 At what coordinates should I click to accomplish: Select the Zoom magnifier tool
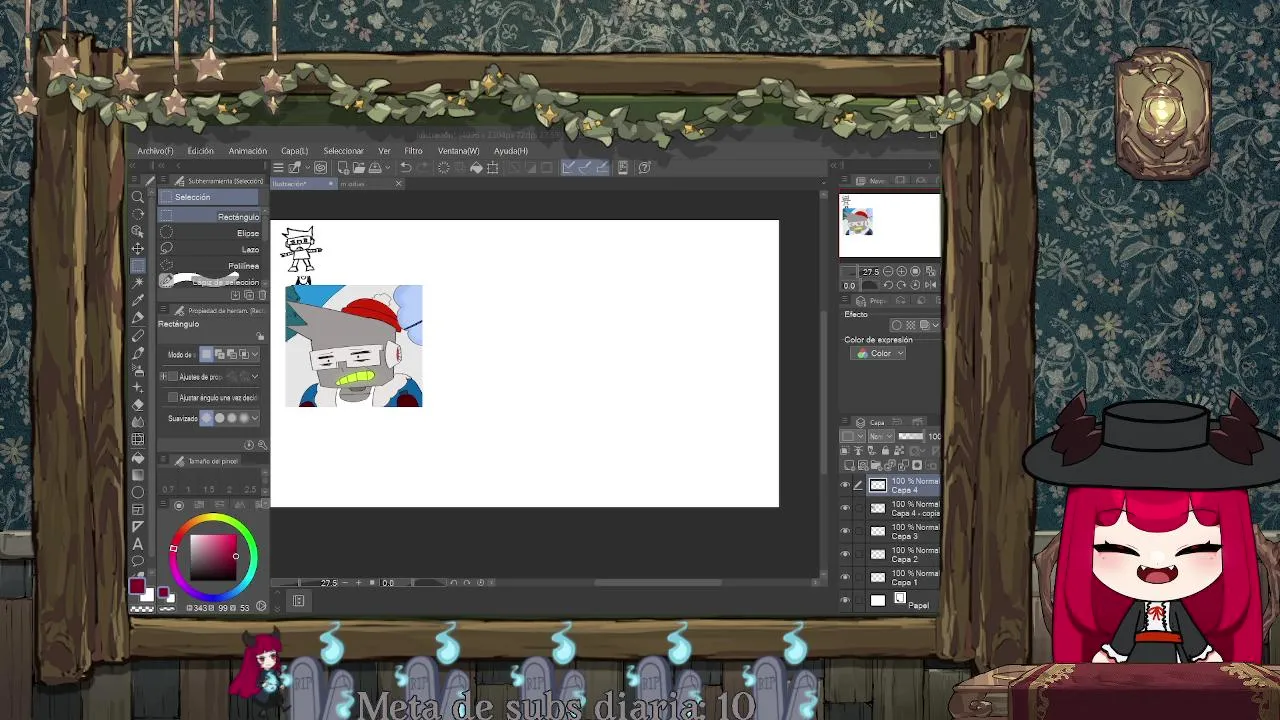click(x=138, y=197)
